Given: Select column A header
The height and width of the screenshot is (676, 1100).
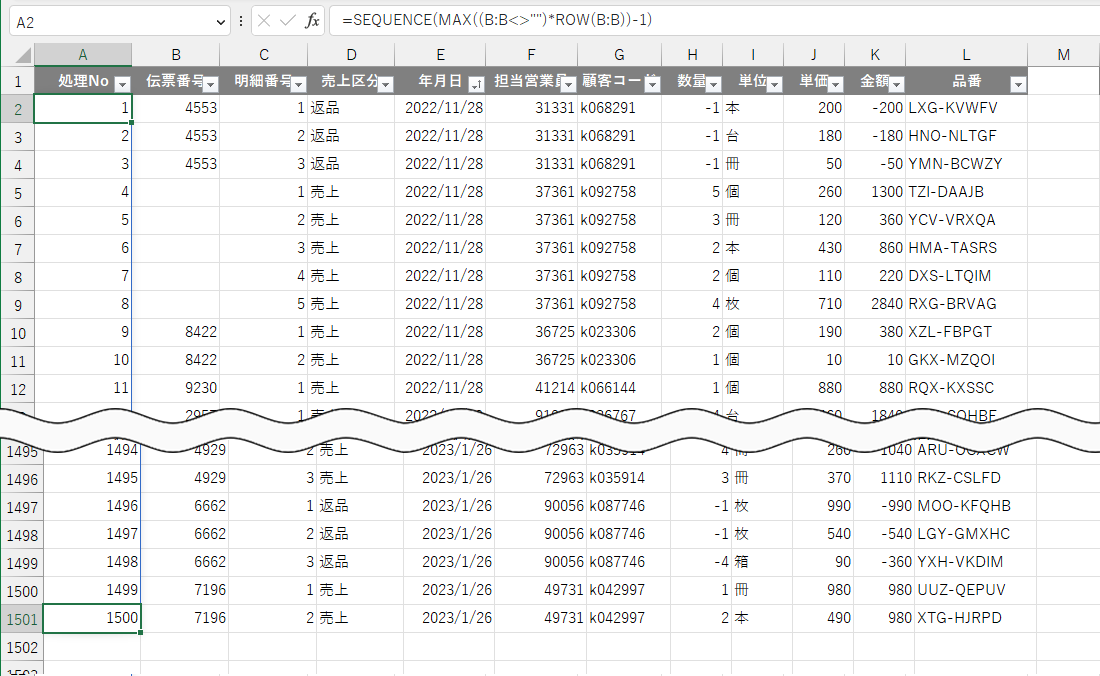Looking at the screenshot, I should (83, 55).
